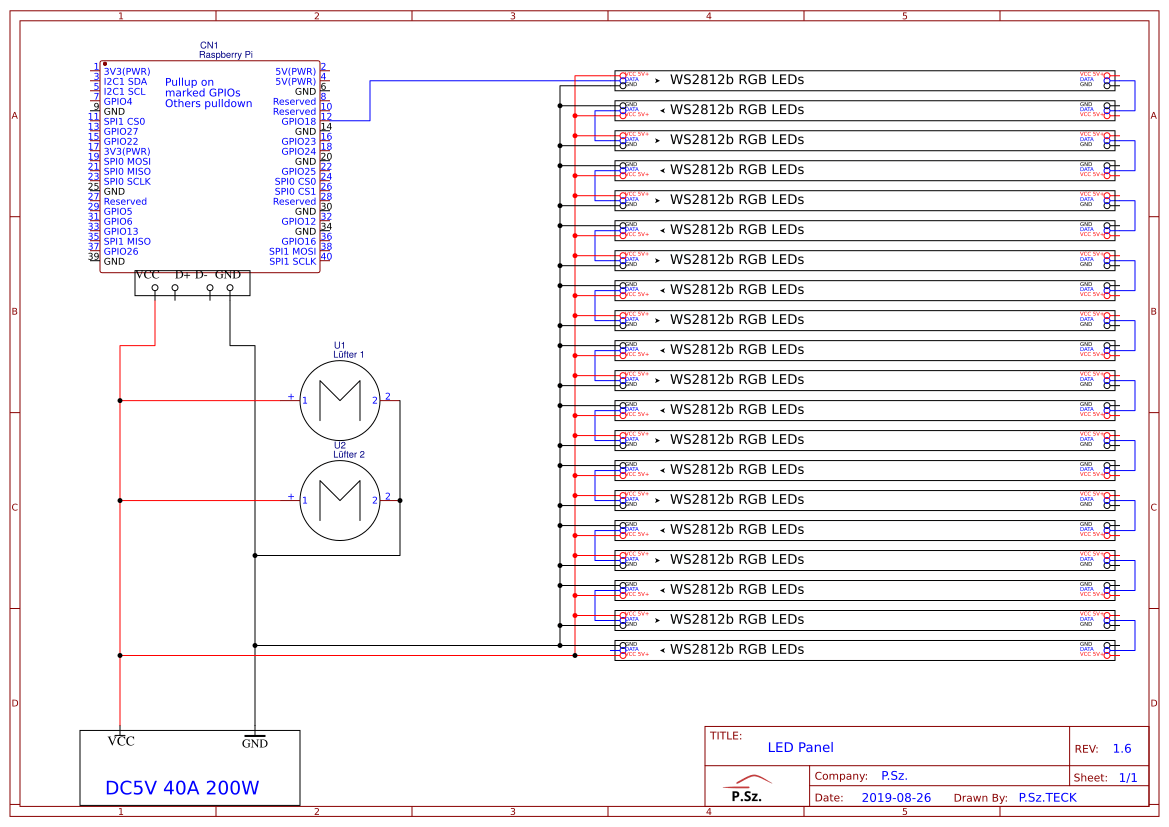Select the GPIO23 pin label

coord(298,142)
